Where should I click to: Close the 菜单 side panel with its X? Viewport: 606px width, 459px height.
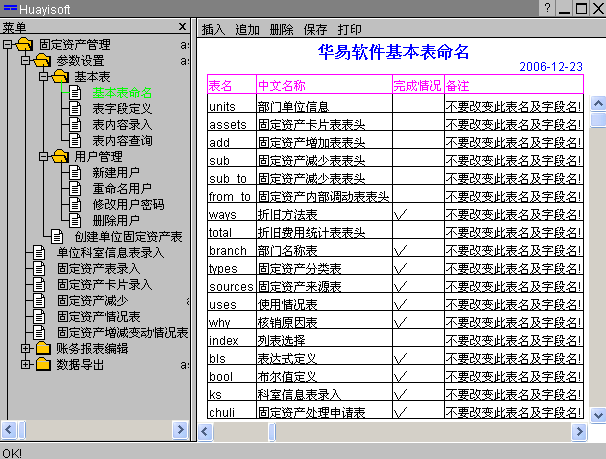pyautogui.click(x=182, y=26)
